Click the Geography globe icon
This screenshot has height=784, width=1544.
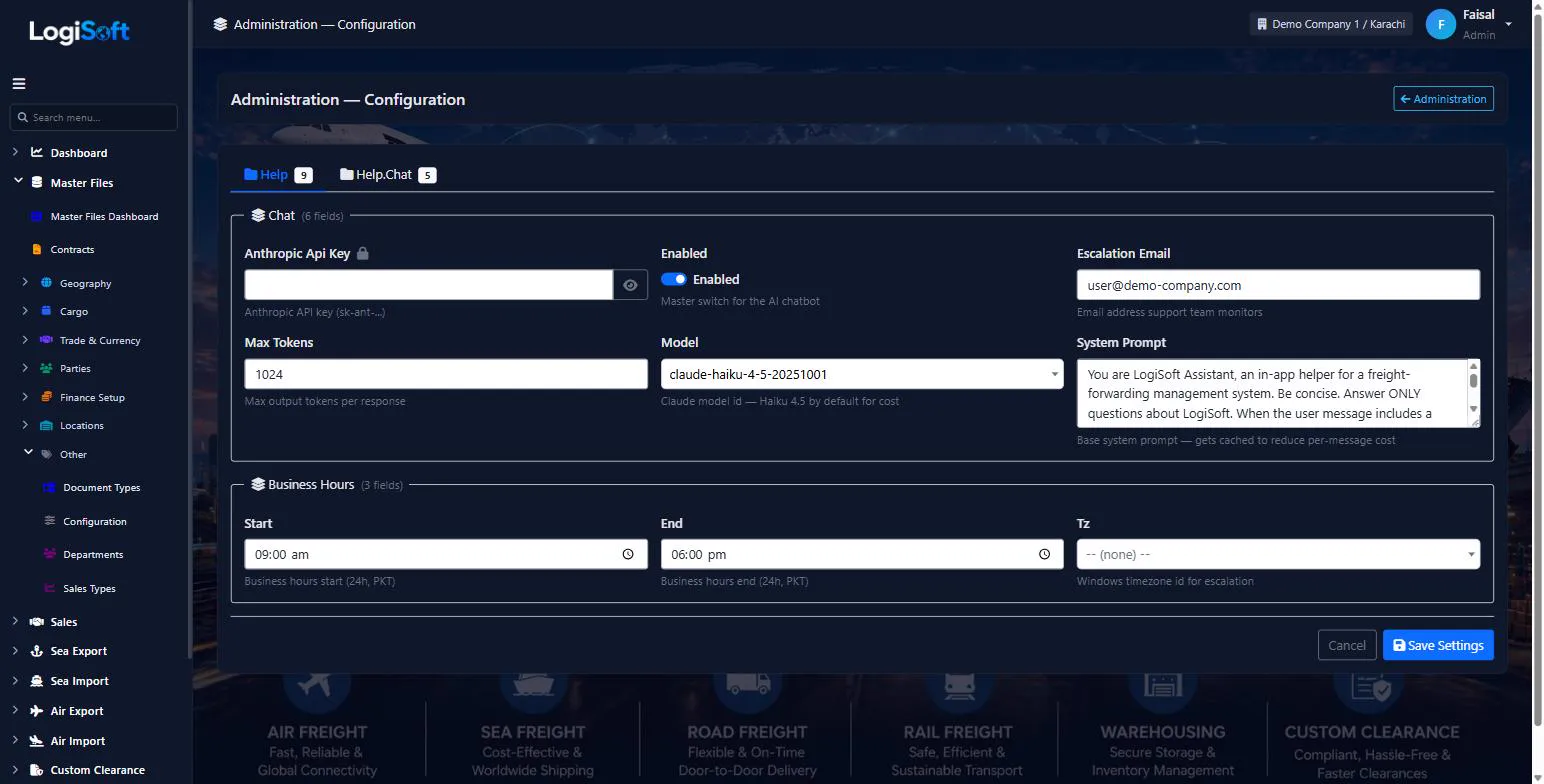pyautogui.click(x=46, y=283)
